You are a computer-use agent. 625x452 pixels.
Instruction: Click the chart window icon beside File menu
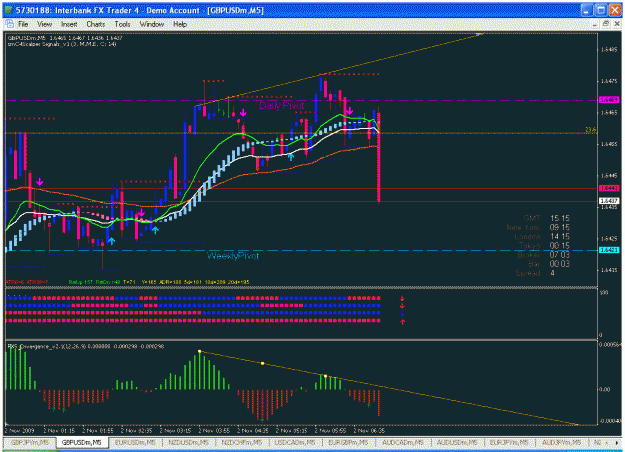coord(9,24)
